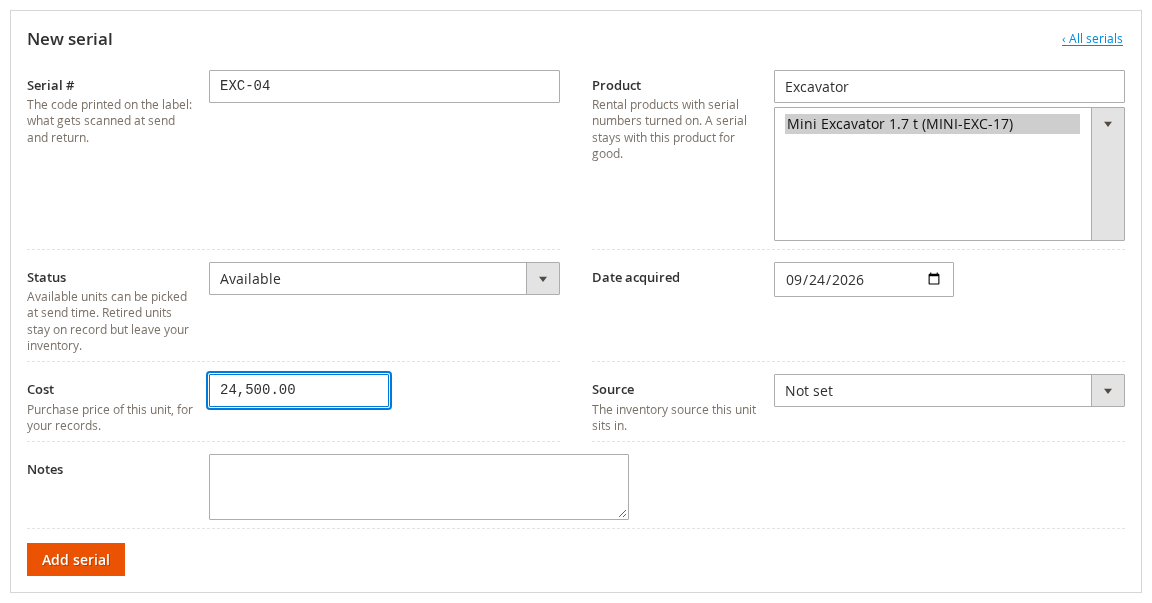Open the date picker calendar icon
The height and width of the screenshot is (603, 1152).
pyautogui.click(x=934, y=279)
